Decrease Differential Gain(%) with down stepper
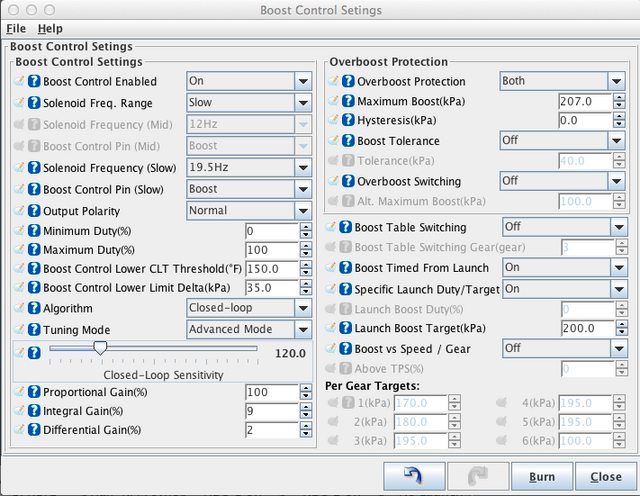 (x=306, y=434)
